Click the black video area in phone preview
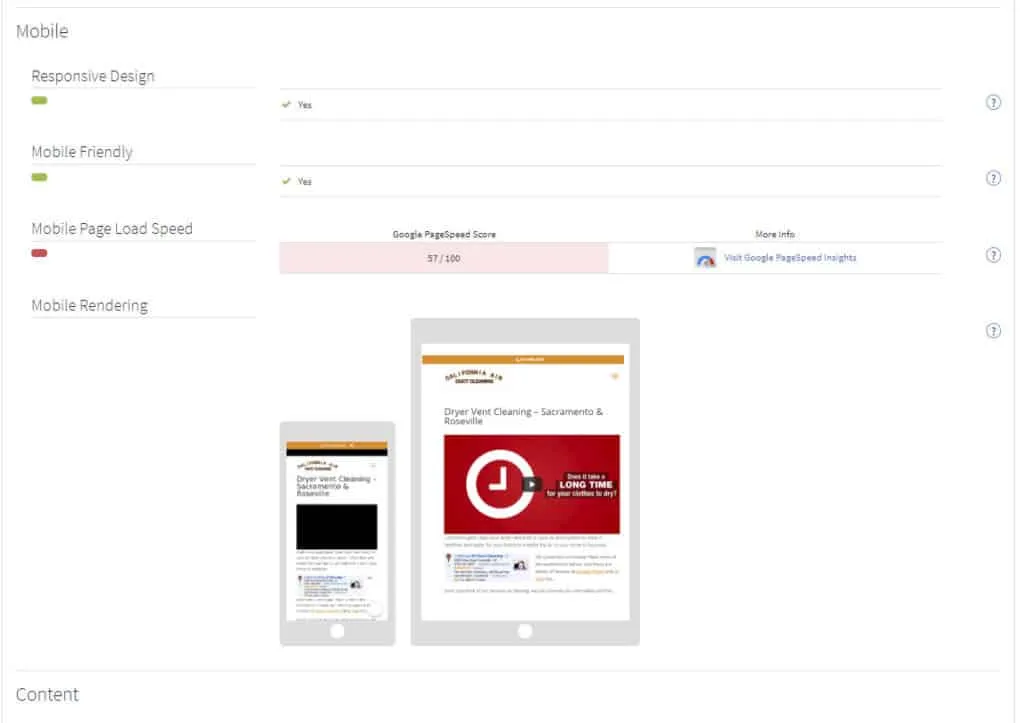Image resolution: width=1024 pixels, height=723 pixels. point(337,526)
